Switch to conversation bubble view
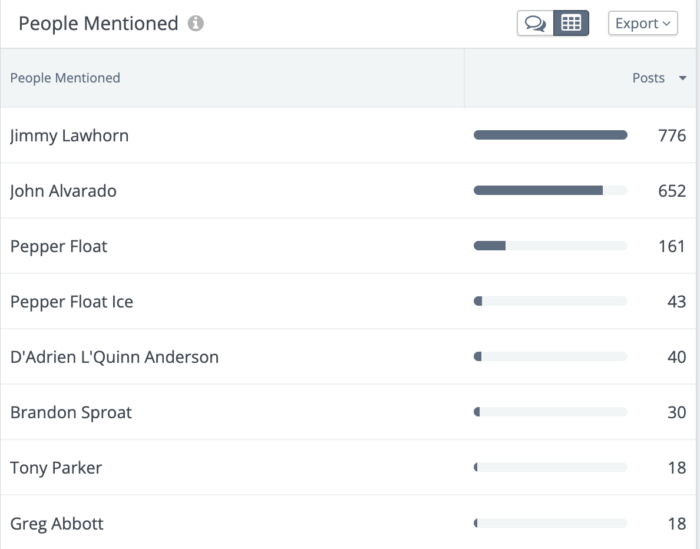The width and height of the screenshot is (700, 549). pos(535,23)
